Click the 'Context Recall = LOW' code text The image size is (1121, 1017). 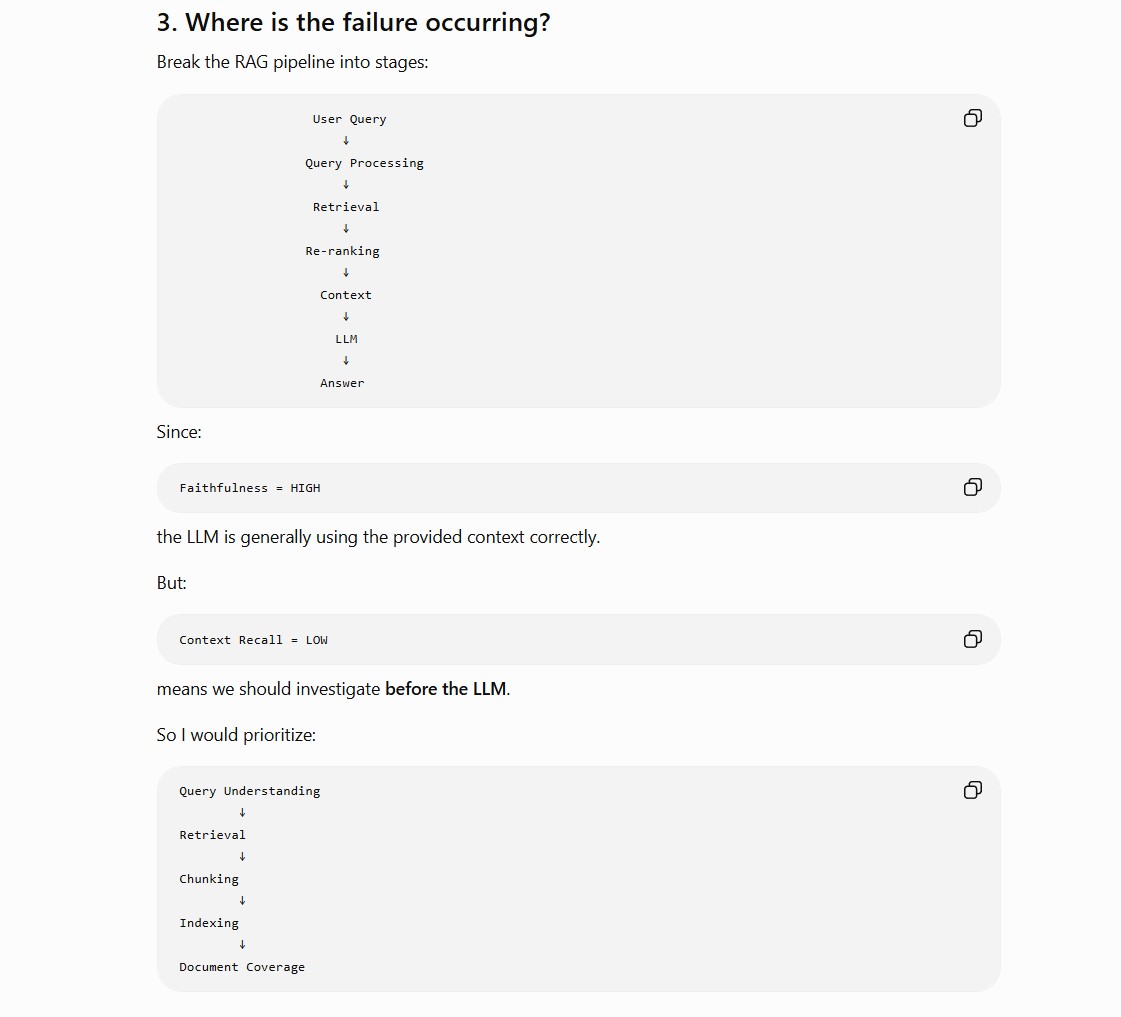(x=253, y=640)
